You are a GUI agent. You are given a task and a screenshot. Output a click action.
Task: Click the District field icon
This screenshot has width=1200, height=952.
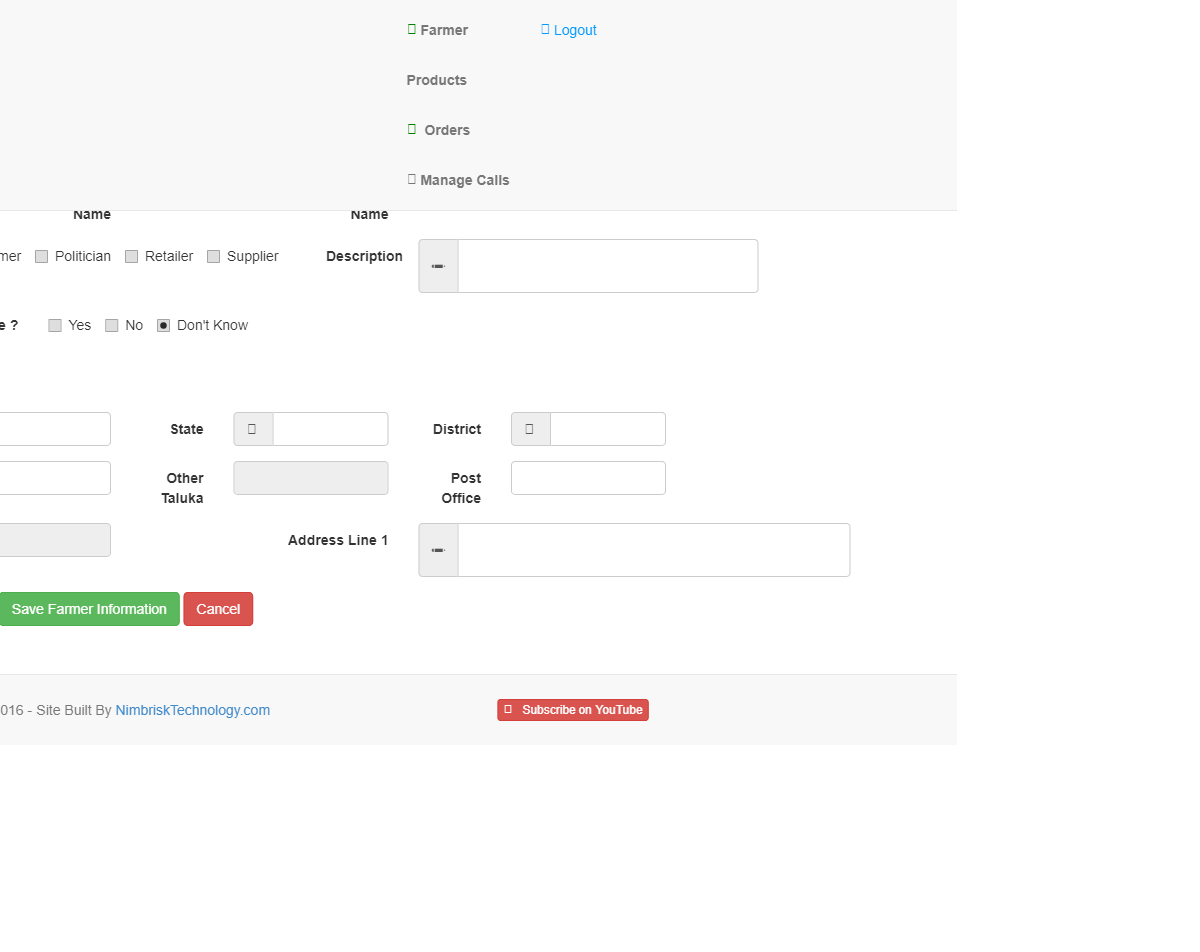tap(530, 429)
